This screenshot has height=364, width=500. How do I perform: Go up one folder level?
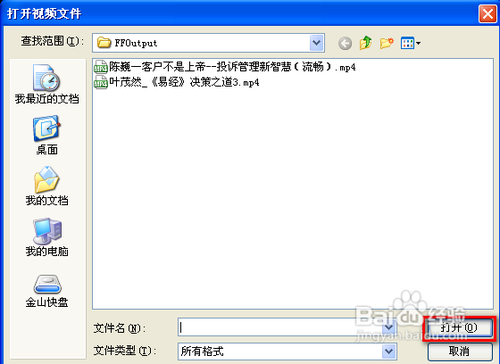(x=366, y=43)
